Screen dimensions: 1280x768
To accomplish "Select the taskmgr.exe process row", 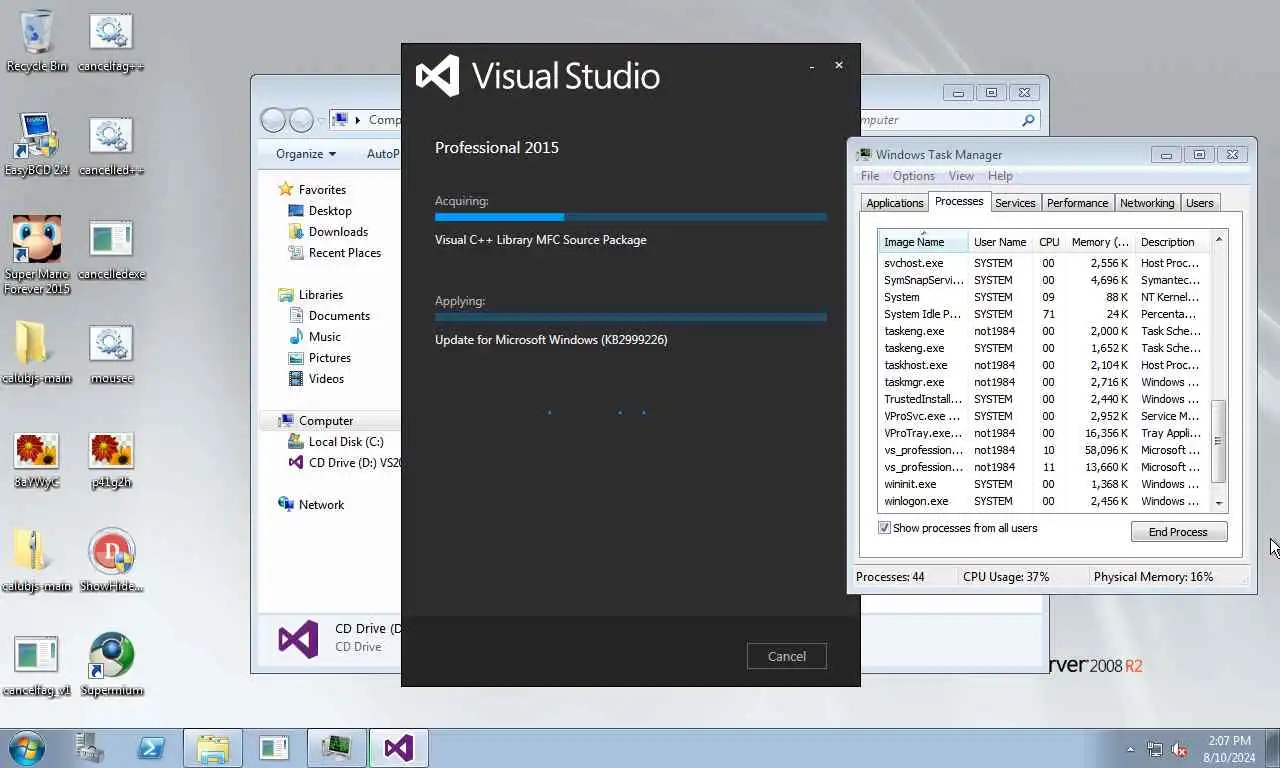I will click(x=1044, y=382).
